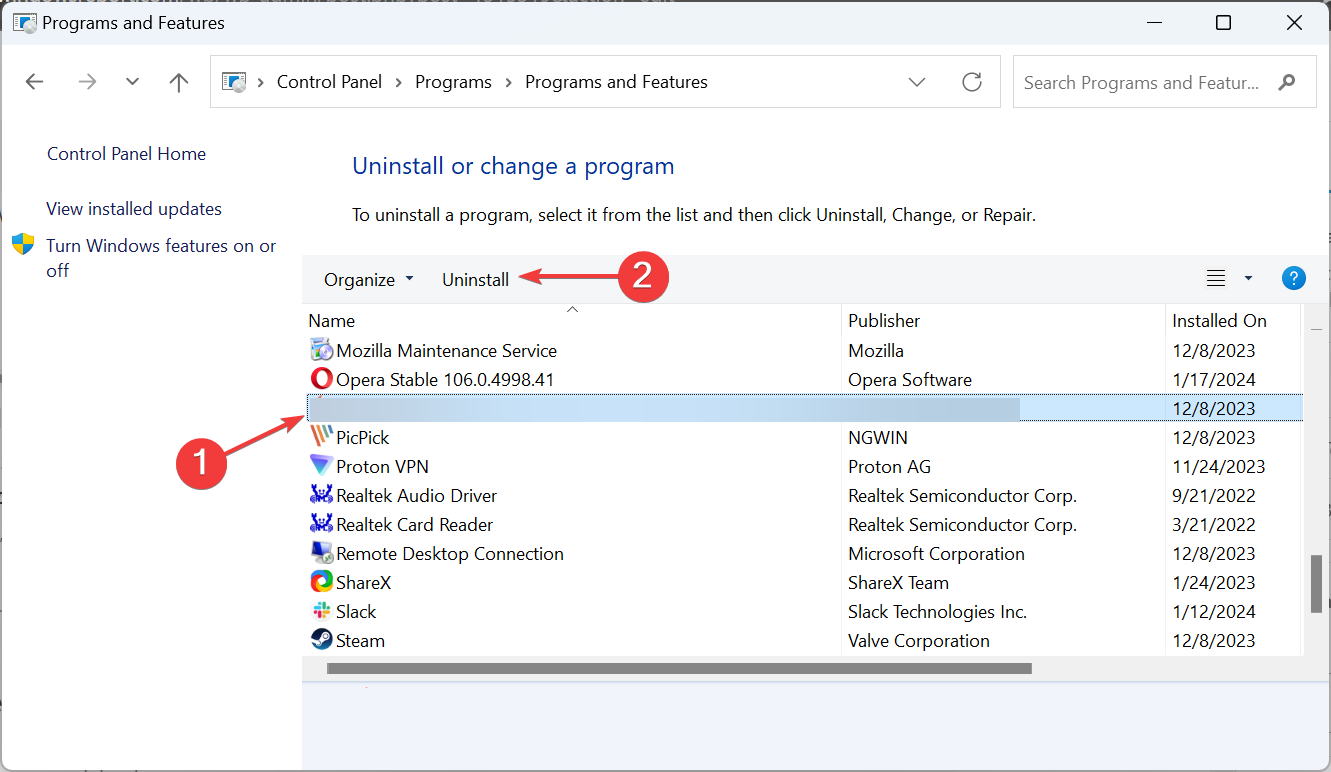Image resolution: width=1331 pixels, height=772 pixels.
Task: Maximize the Programs and Features window
Action: (1223, 22)
